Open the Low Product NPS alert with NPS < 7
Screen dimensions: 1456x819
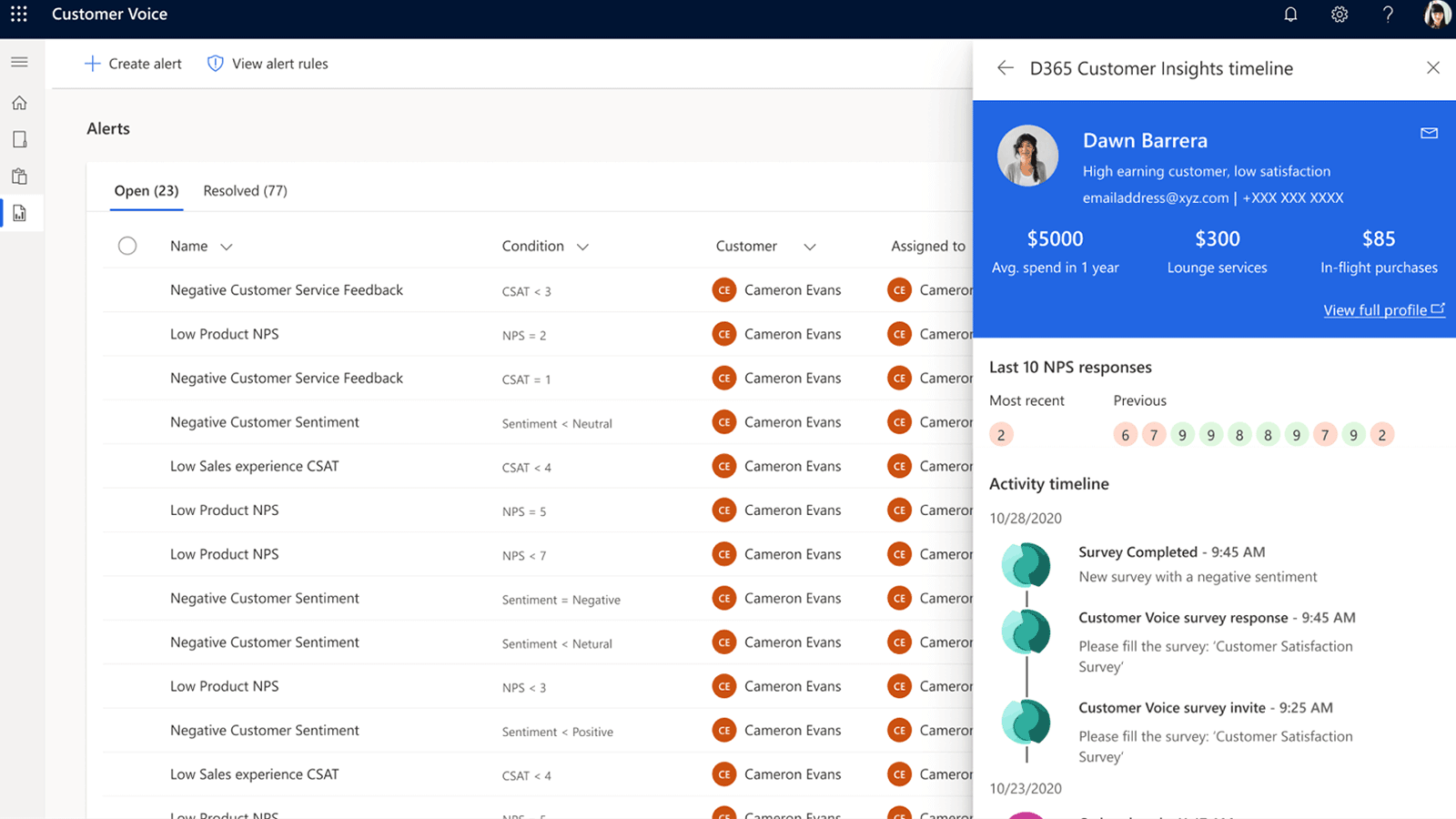tap(224, 554)
